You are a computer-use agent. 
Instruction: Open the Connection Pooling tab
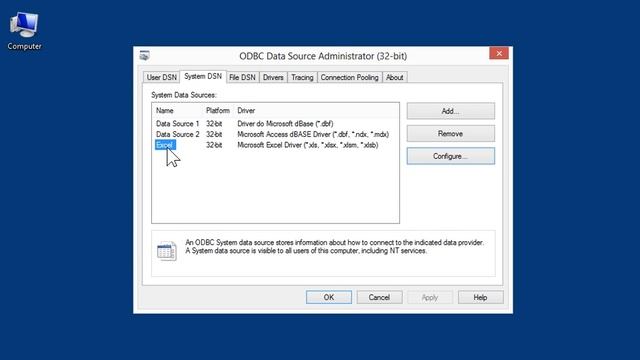click(x=349, y=78)
